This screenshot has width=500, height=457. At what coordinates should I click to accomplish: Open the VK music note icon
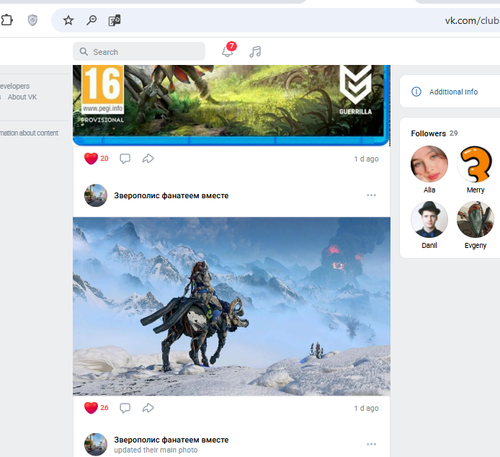(255, 52)
